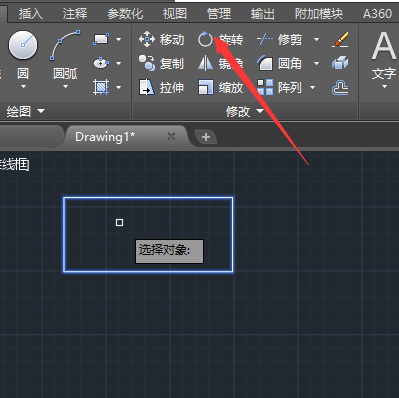
Task: Activate the Move (移动) tool
Action: (161, 39)
